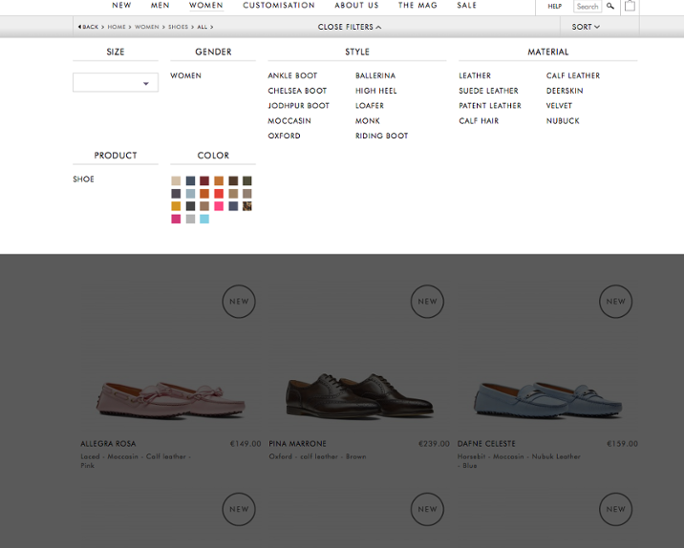Viewport: 684px width, 548px height.
Task: Open THE MAG menu item
Action: click(417, 5)
